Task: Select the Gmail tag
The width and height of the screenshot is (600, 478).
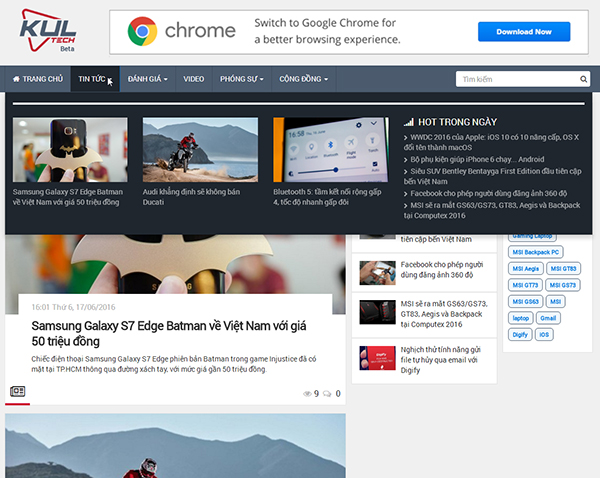Action: point(548,318)
